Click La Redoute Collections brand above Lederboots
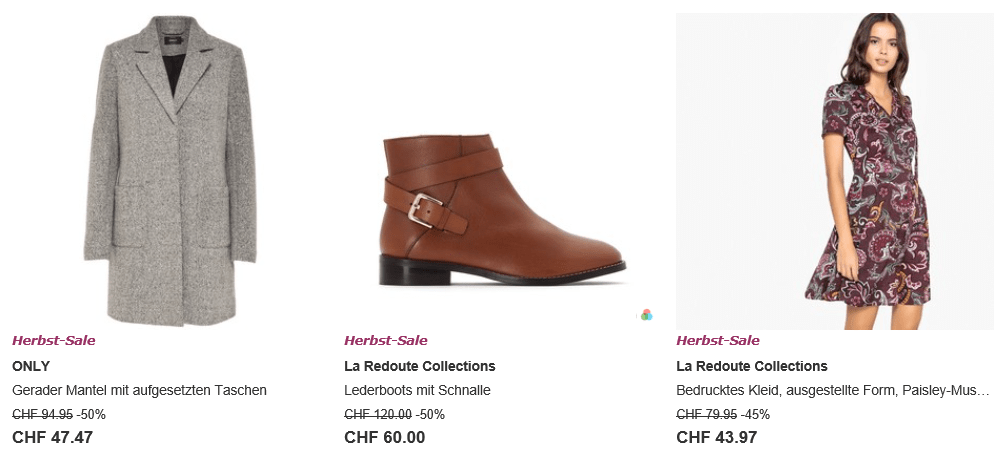Viewport: 1006px width, 459px height. coord(419,366)
